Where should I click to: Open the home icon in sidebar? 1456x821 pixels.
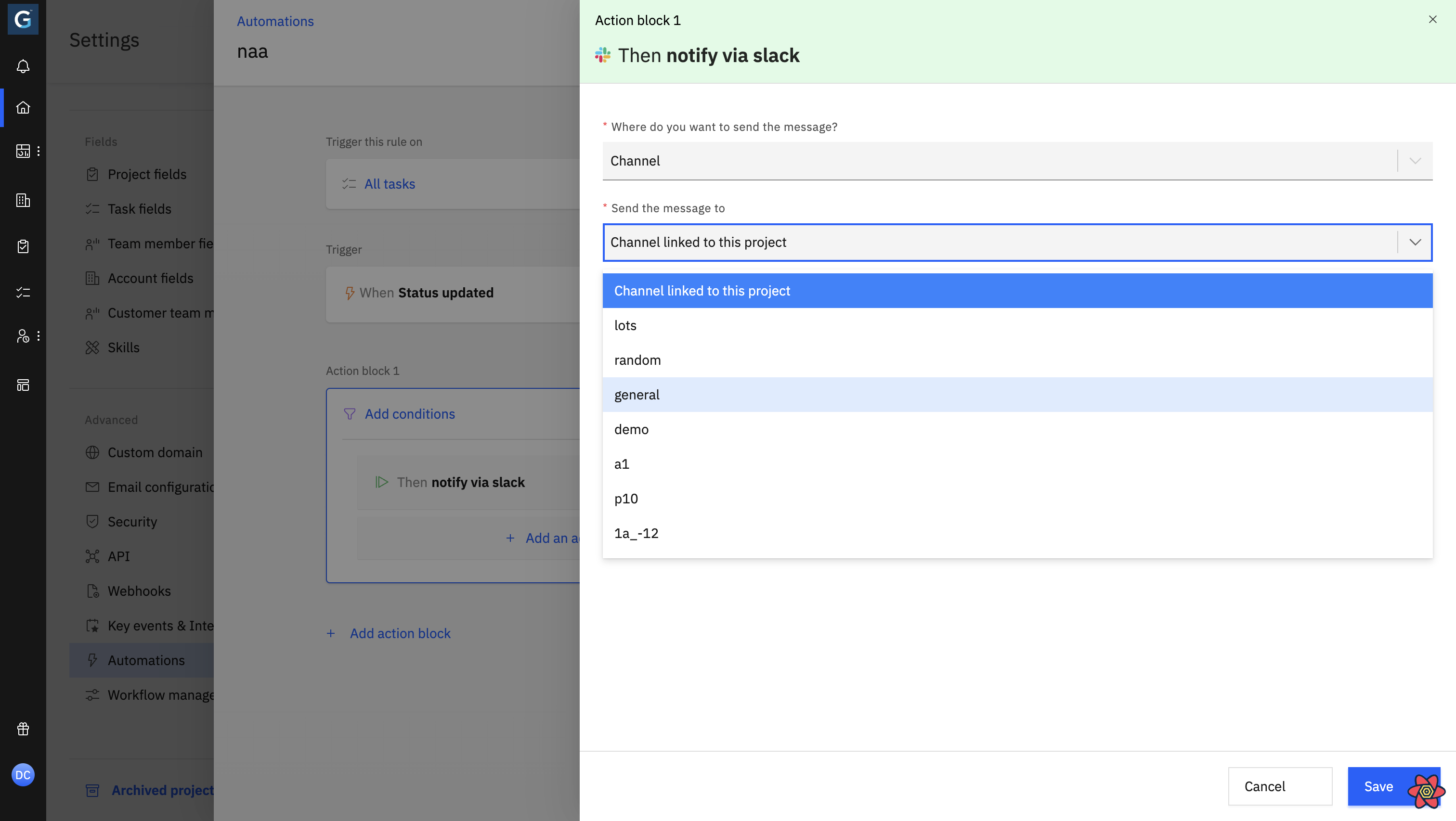click(x=23, y=107)
